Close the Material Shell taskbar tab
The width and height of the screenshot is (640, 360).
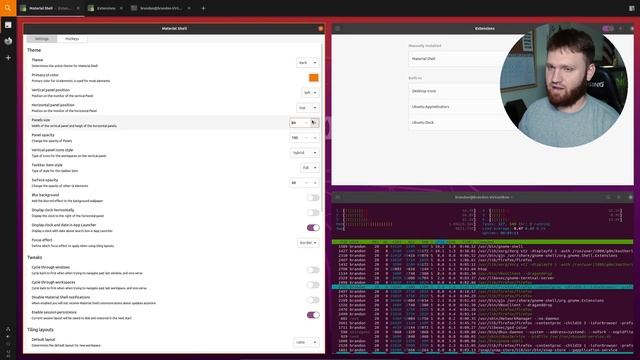click(78, 8)
